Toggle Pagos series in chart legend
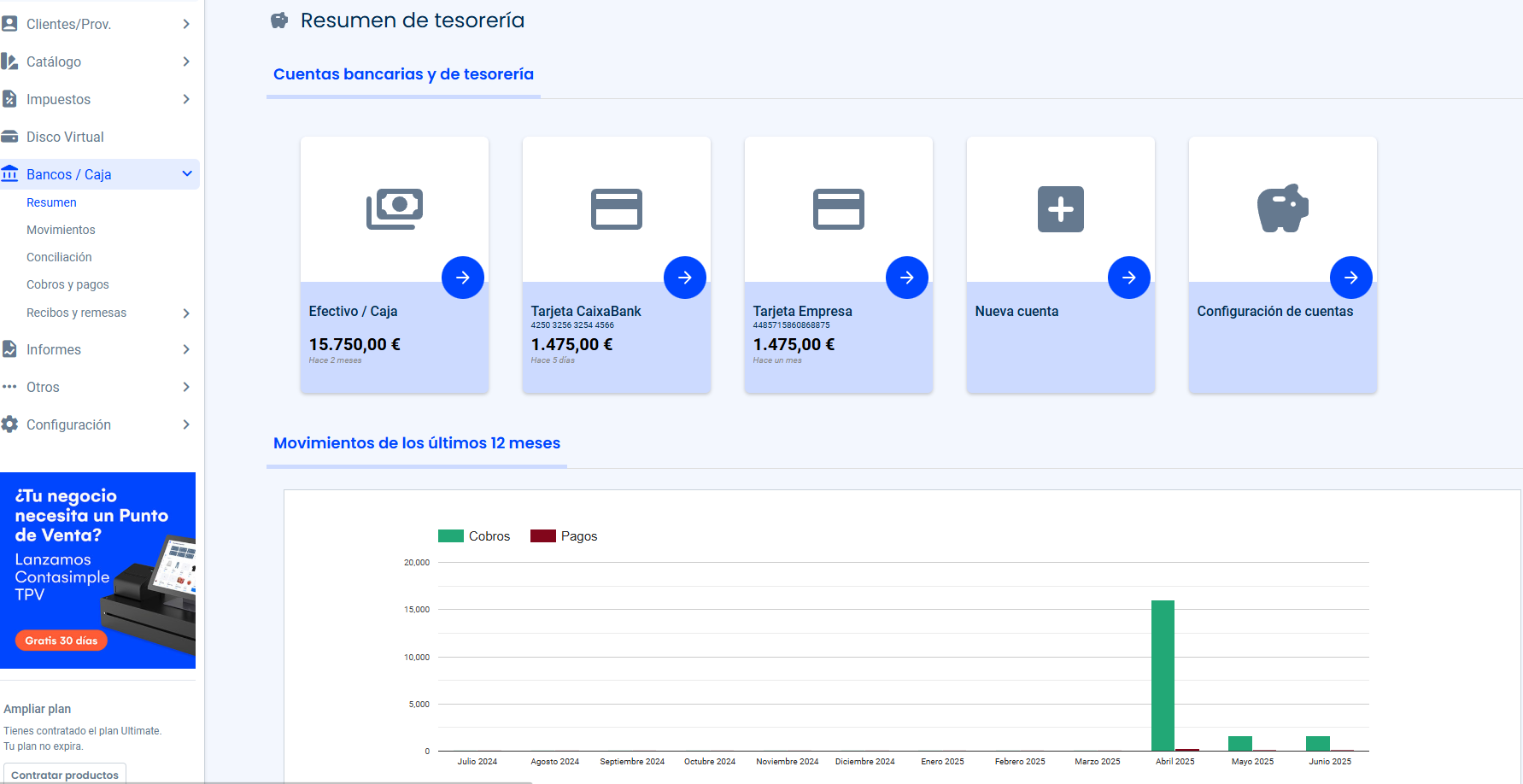The height and width of the screenshot is (784, 1523). coord(564,536)
